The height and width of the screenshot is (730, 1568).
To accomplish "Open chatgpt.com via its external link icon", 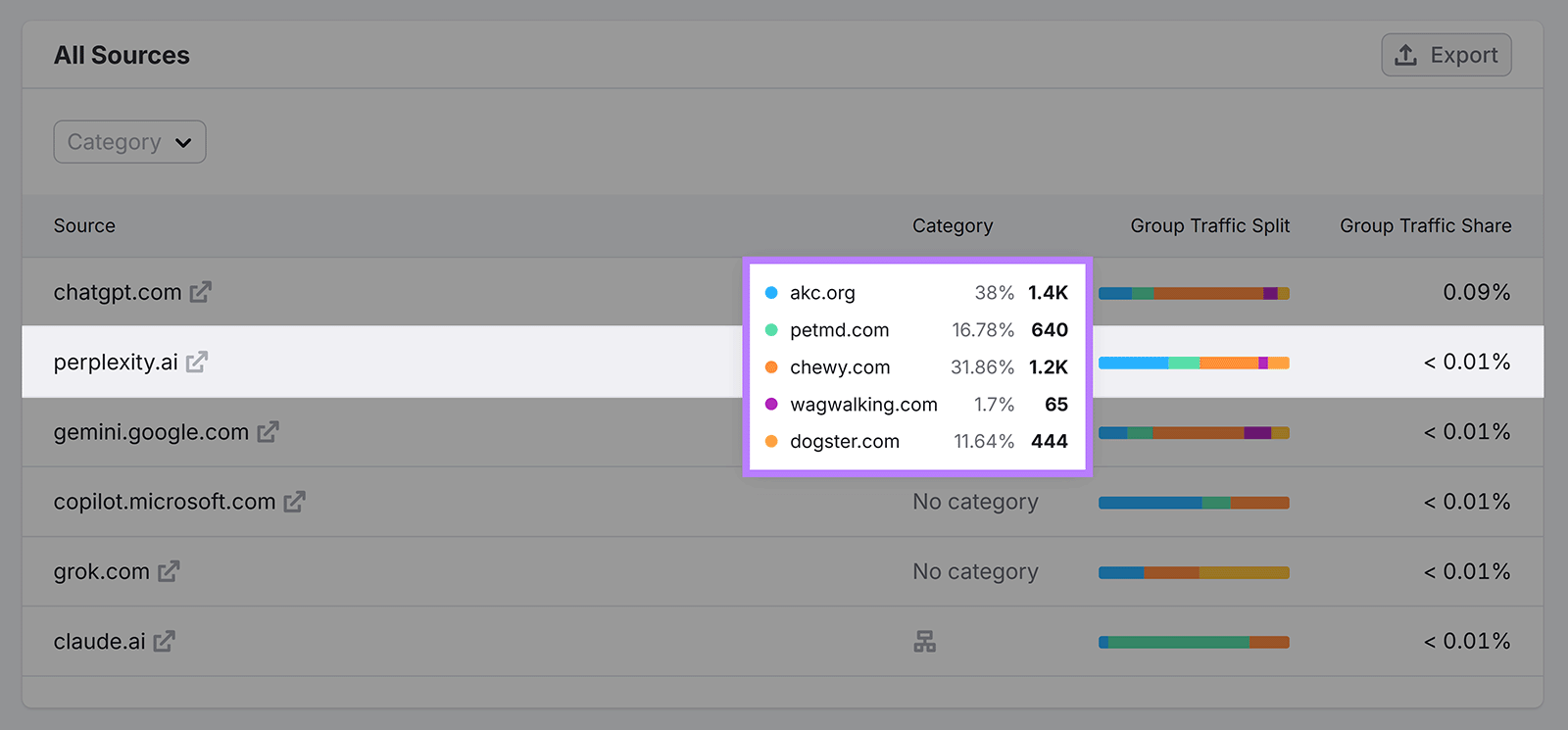I will 200,292.
